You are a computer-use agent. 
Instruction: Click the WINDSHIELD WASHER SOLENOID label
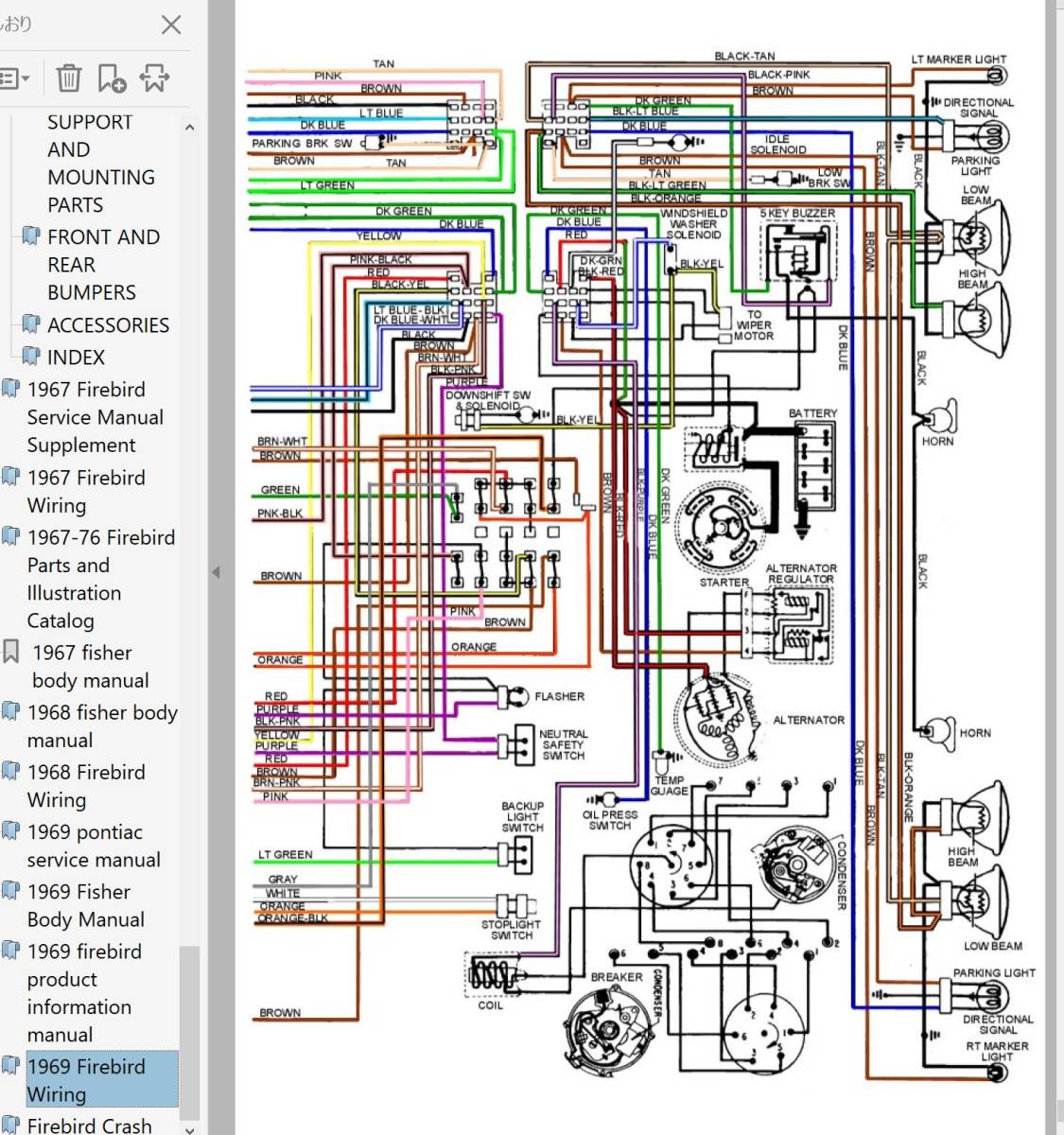pos(694,224)
